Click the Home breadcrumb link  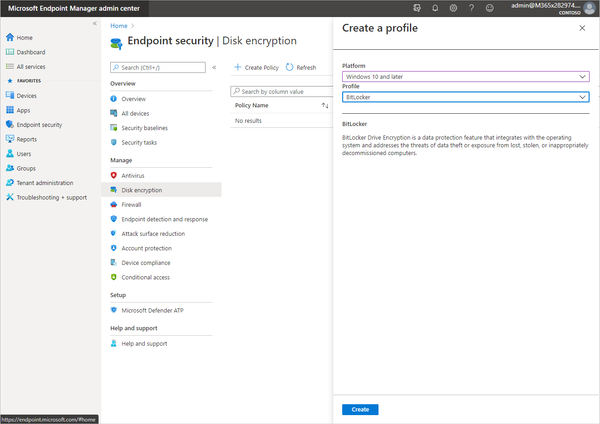(119, 26)
